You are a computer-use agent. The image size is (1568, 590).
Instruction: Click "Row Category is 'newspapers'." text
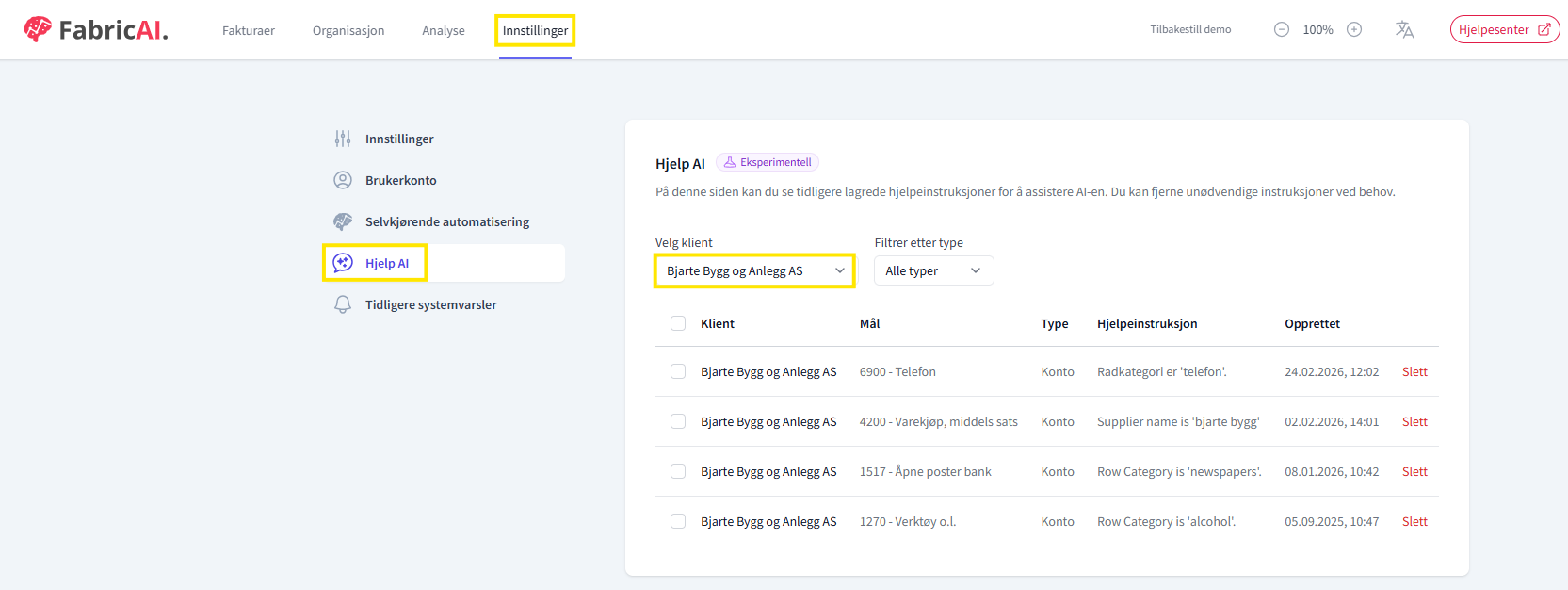(1179, 471)
